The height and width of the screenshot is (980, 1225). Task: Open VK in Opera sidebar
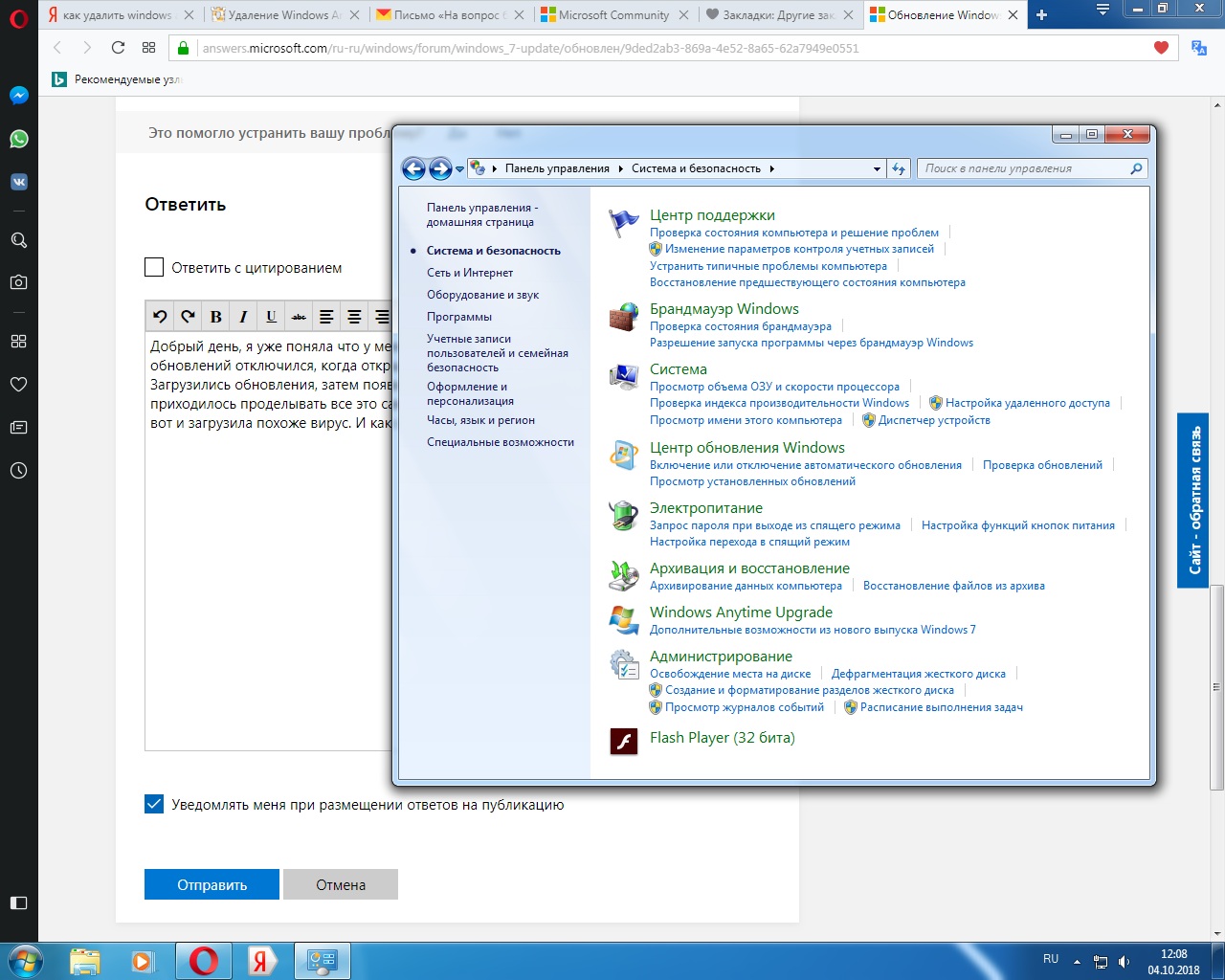(x=18, y=182)
